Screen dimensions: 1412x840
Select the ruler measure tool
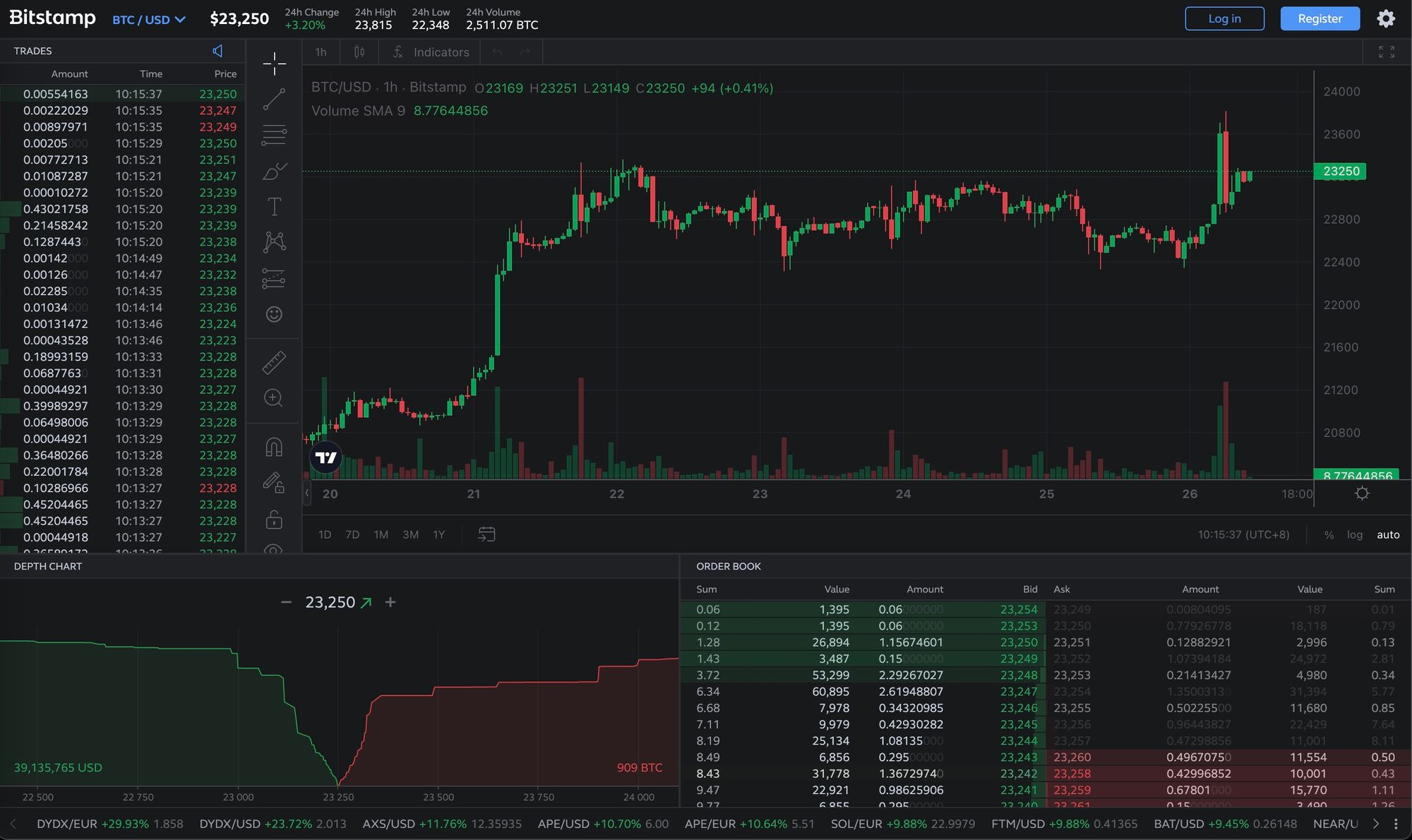coord(274,362)
